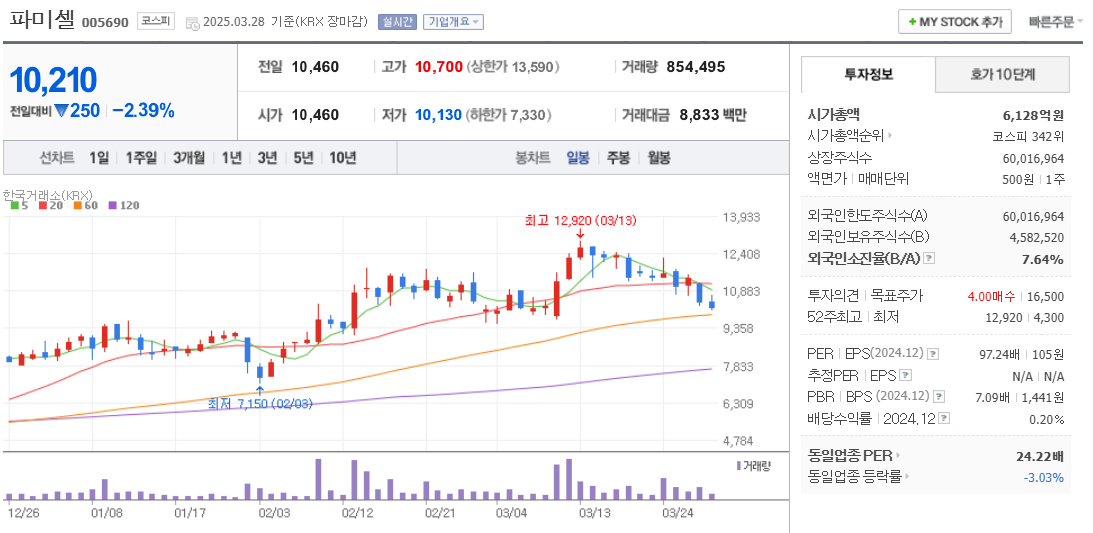
Task: Click help icon next to 배당수익률 2024.12
Action: 944,419
